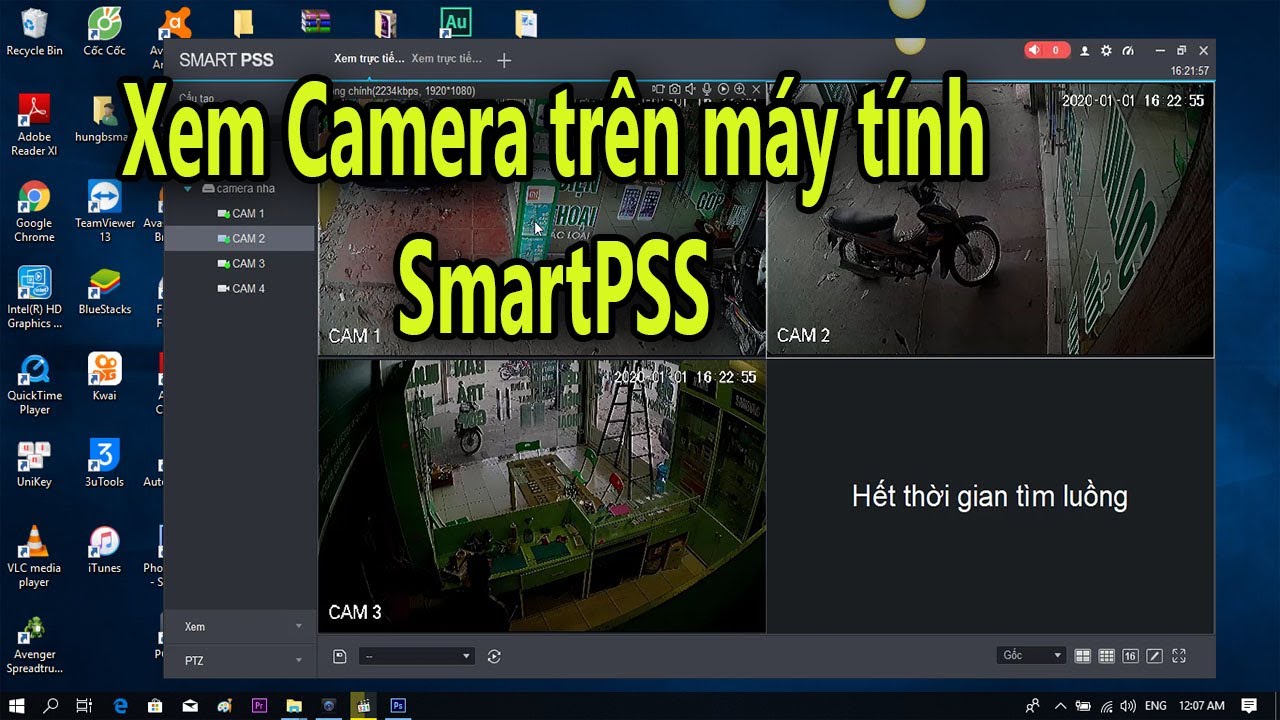Open BlueStacks desktop shortcut
Screen dimensions: 1280x720
coord(104,291)
